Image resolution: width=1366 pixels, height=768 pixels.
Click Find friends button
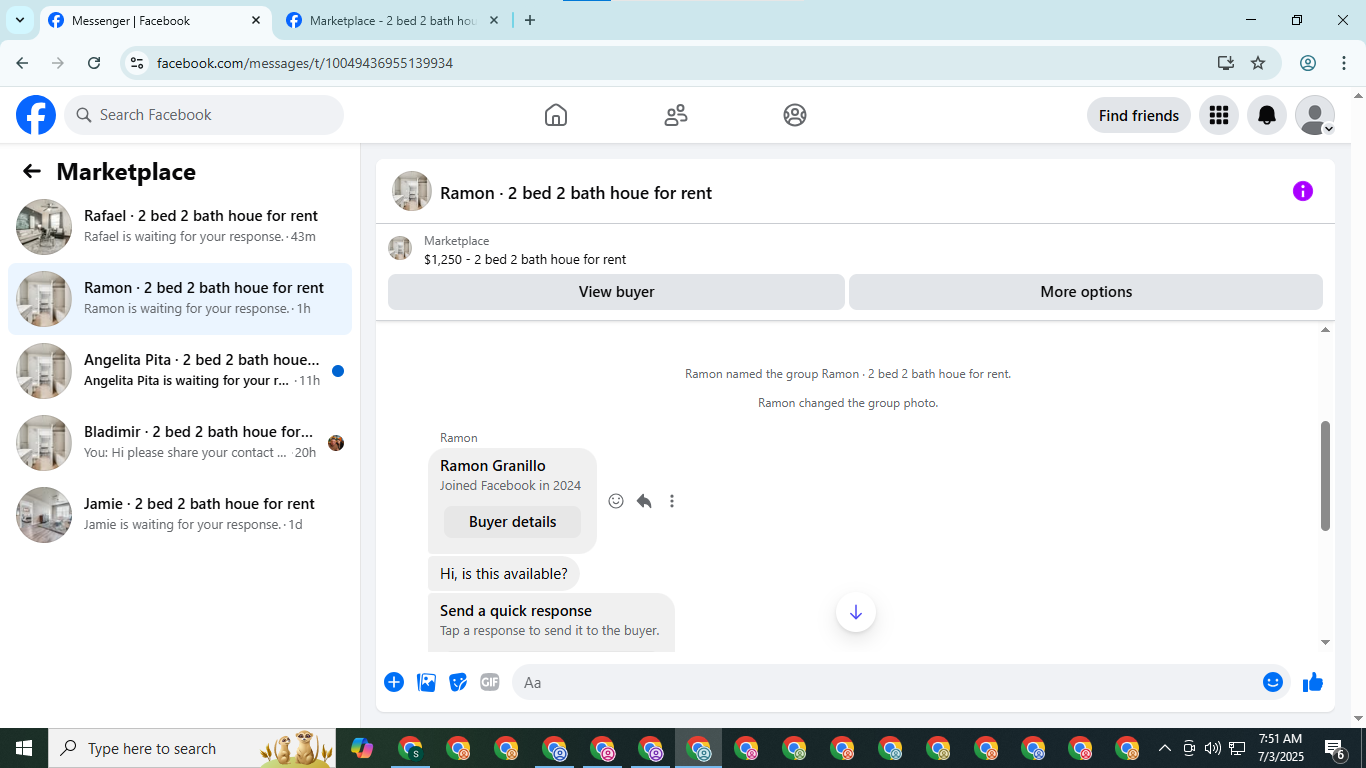point(1139,115)
